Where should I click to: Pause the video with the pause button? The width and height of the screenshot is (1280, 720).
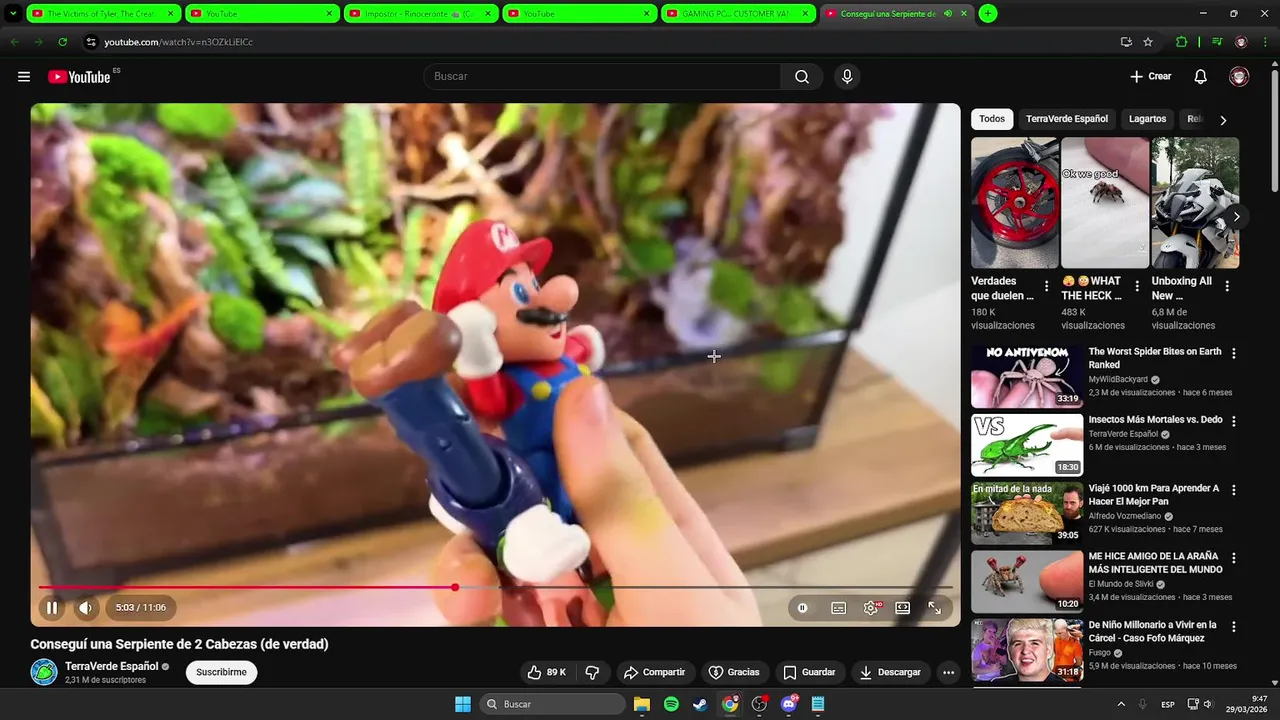point(52,607)
